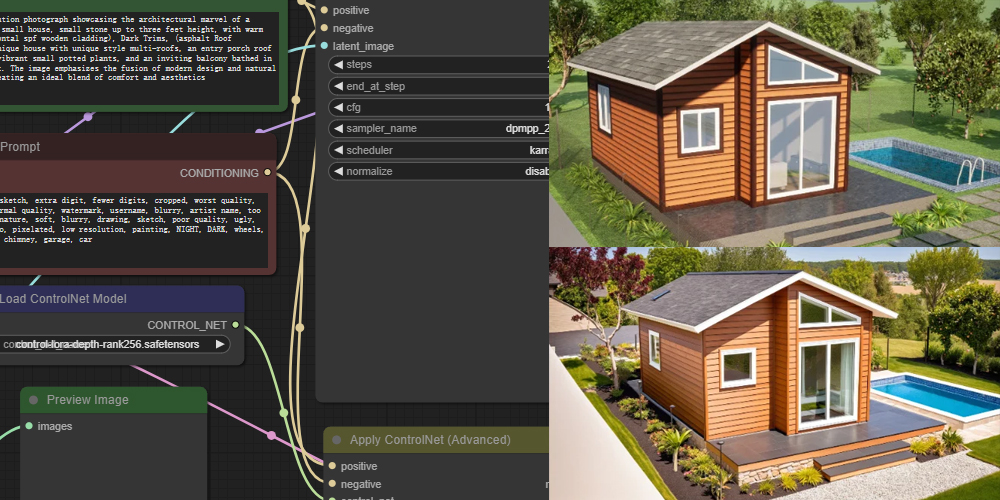
Task: Click the KSampler positive input port
Action: 324,10
